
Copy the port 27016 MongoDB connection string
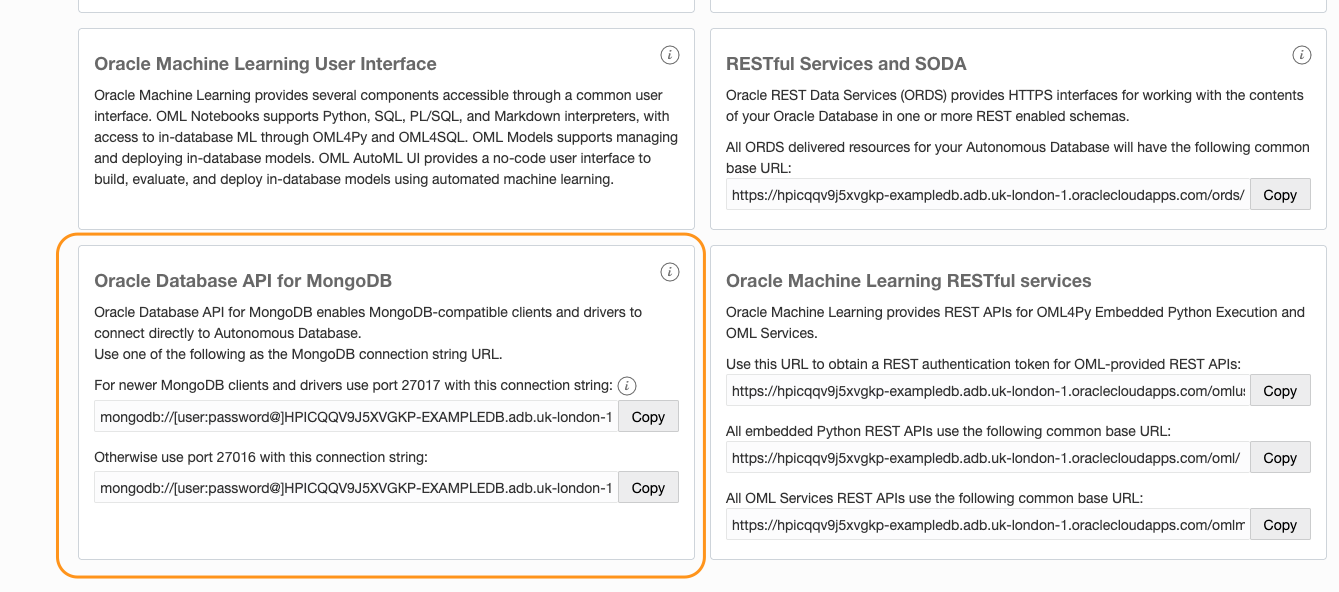click(648, 488)
